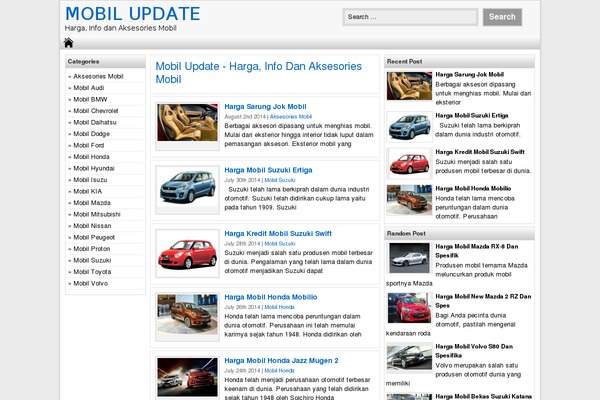Screen dimensions: 600x400
Task: Open Mobil Peugeot category
Action: click(94, 237)
